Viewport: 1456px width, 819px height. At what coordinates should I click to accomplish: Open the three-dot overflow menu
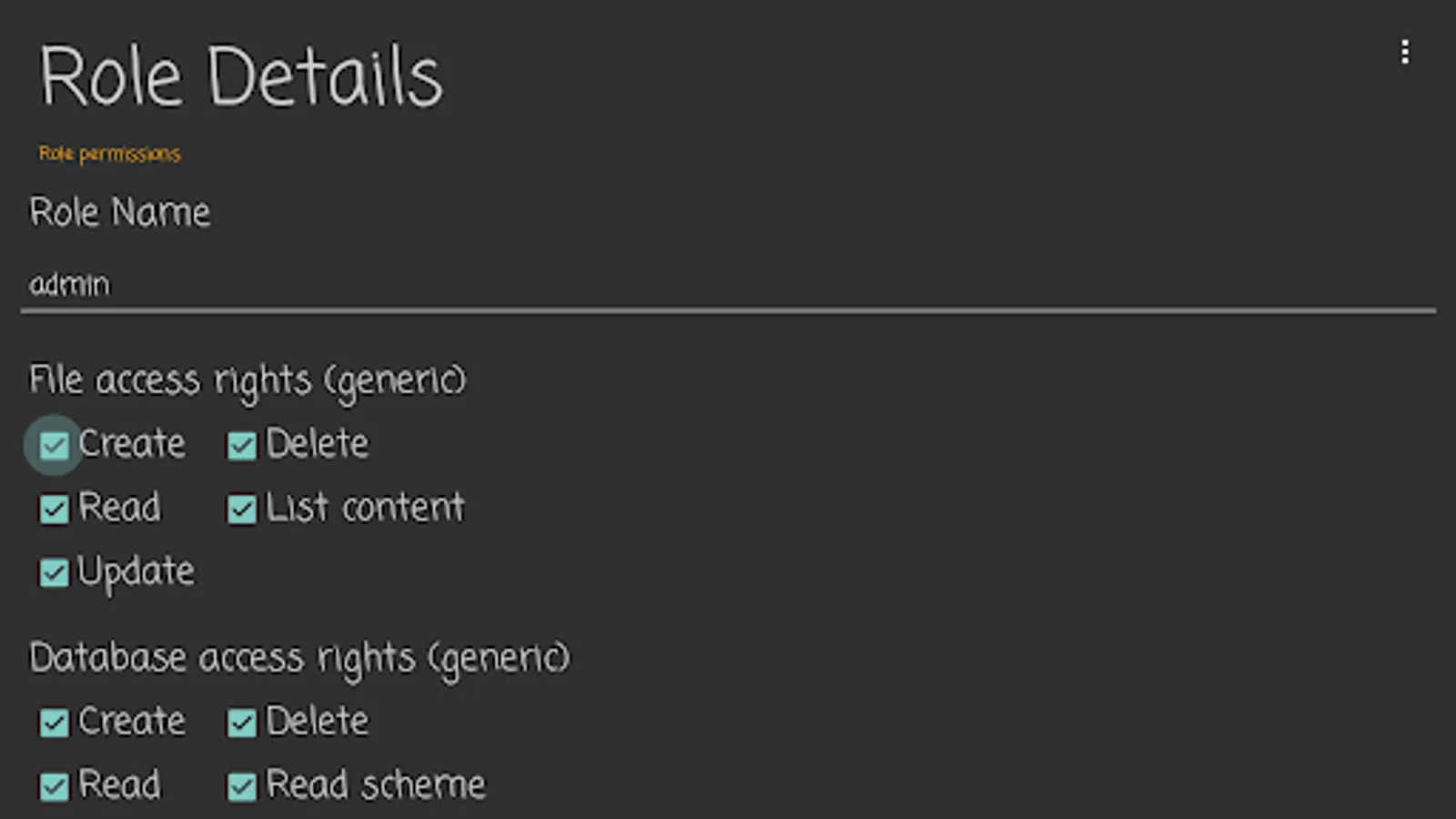[1405, 52]
